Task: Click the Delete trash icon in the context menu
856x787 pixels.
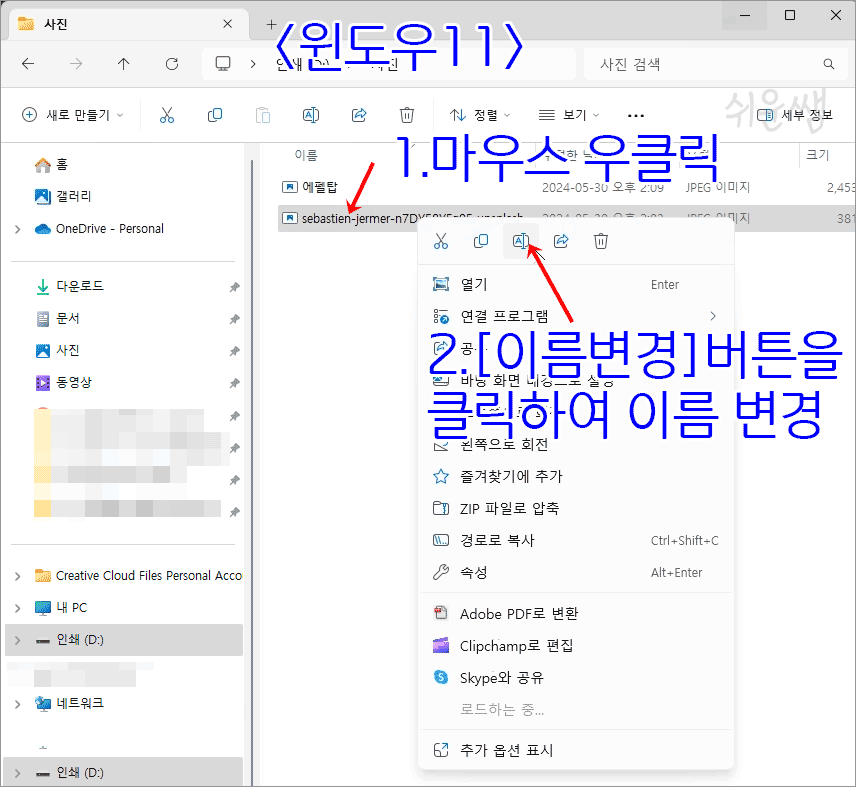Action: tap(600, 240)
